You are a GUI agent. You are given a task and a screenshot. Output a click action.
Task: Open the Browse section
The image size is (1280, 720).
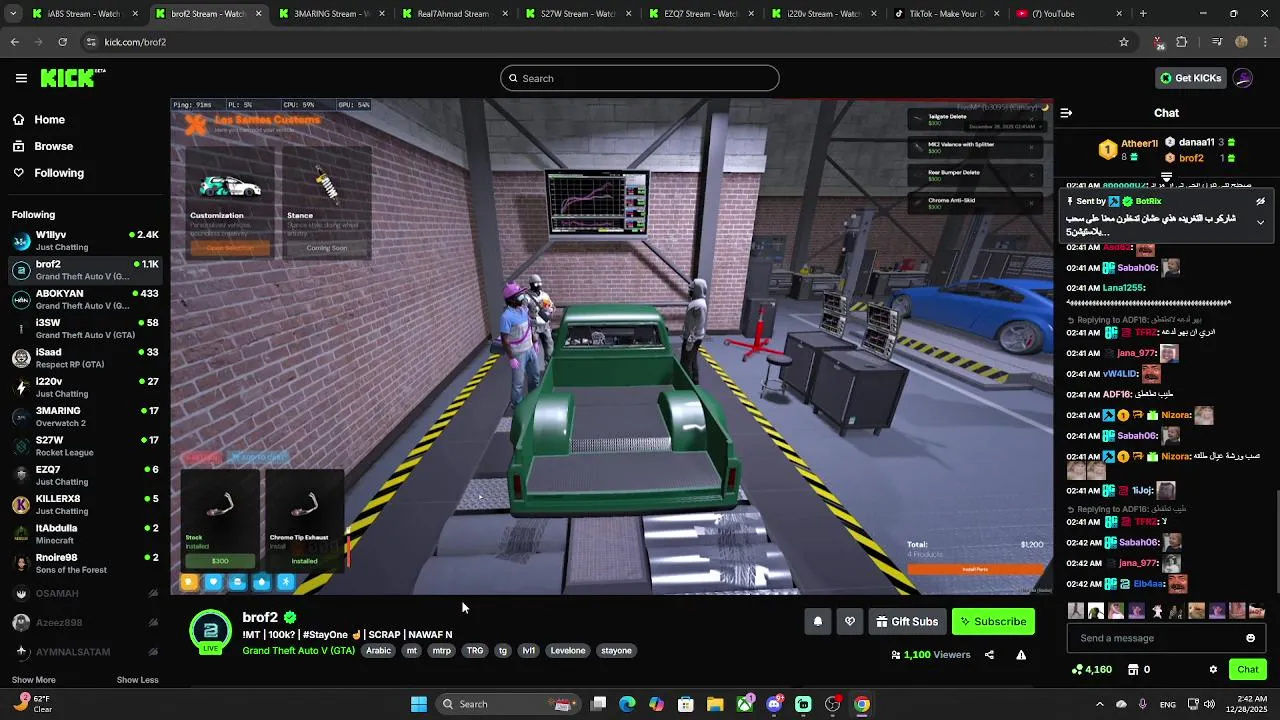click(43, 146)
